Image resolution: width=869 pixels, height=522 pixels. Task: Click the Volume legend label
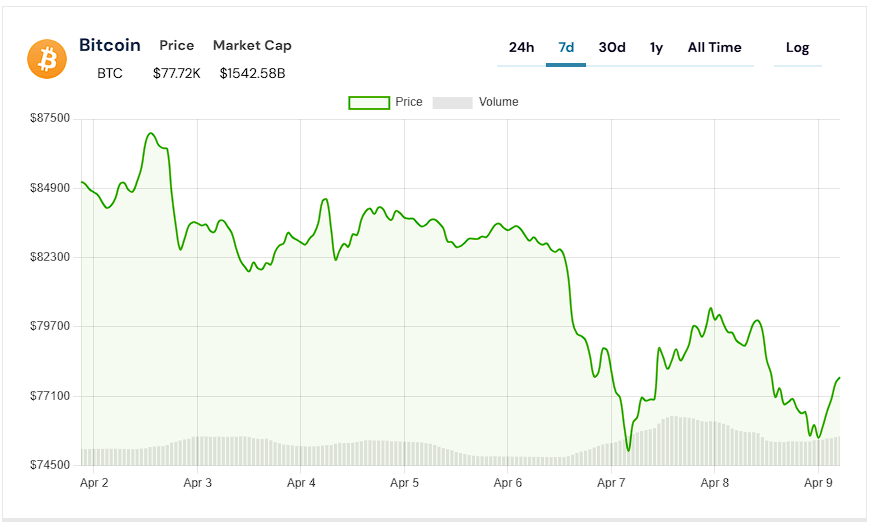[x=499, y=102]
